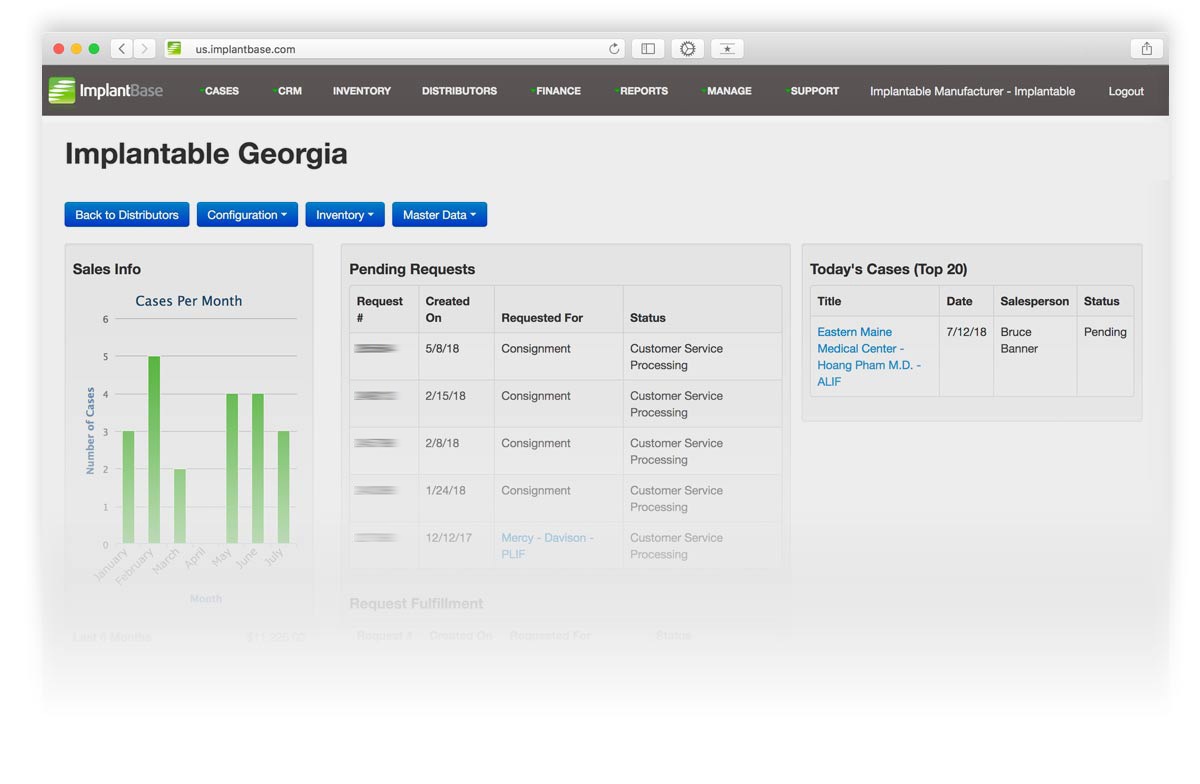1200x784 pixels.
Task: Click the February bar in the chart
Action: coord(154,450)
